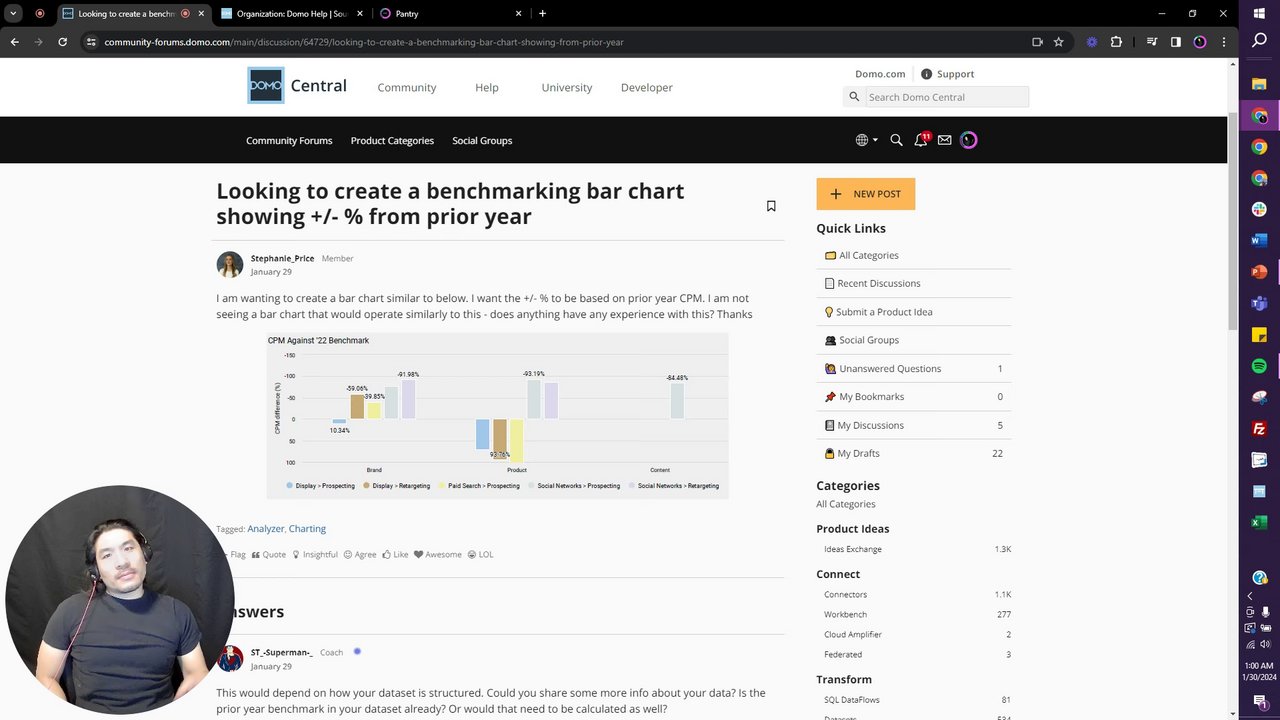Bookmark this discussion post
The image size is (1280, 720).
pyautogui.click(x=771, y=206)
